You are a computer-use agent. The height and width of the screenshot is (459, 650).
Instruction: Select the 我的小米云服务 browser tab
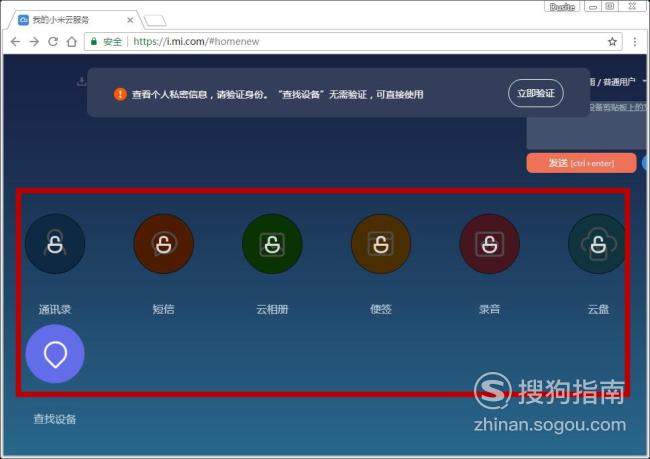[x=75, y=20]
